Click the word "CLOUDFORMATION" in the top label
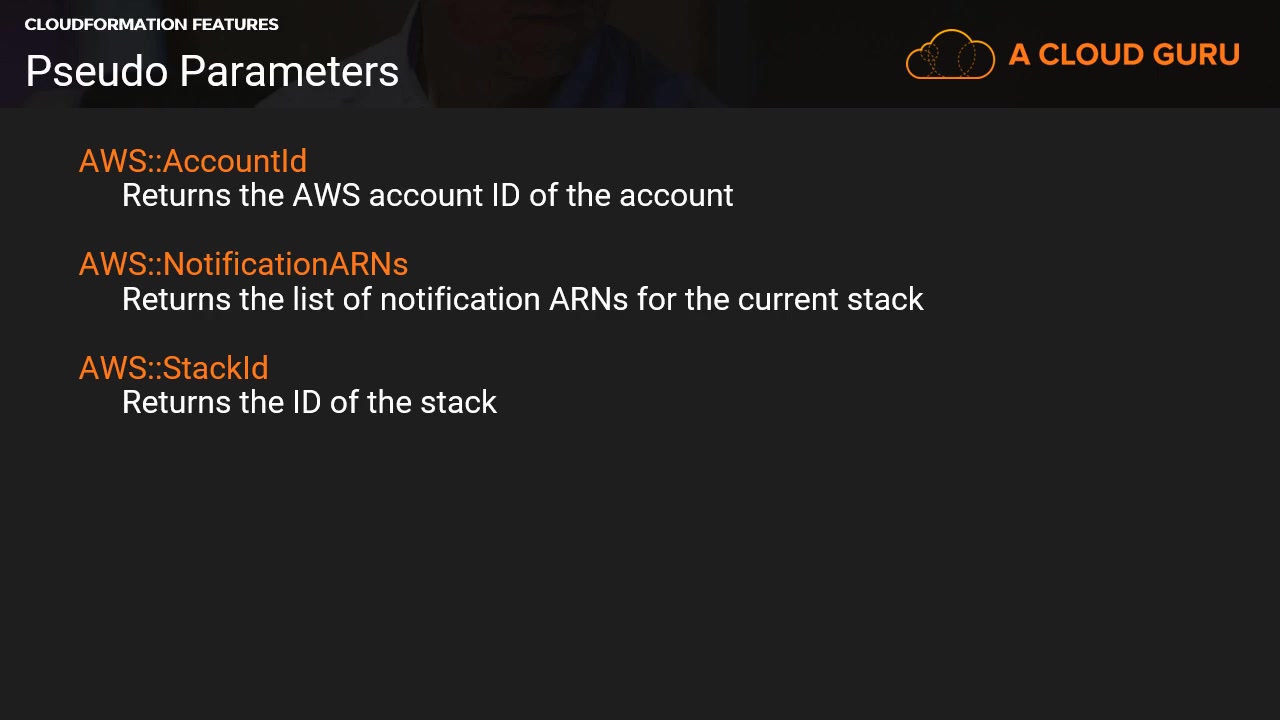 (x=108, y=24)
